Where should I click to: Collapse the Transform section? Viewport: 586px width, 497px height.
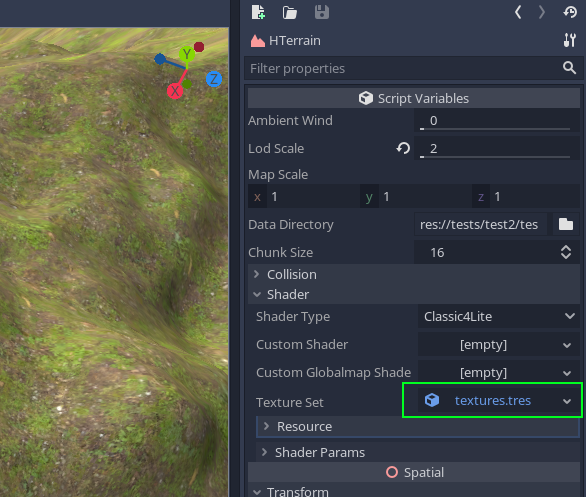(x=414, y=491)
